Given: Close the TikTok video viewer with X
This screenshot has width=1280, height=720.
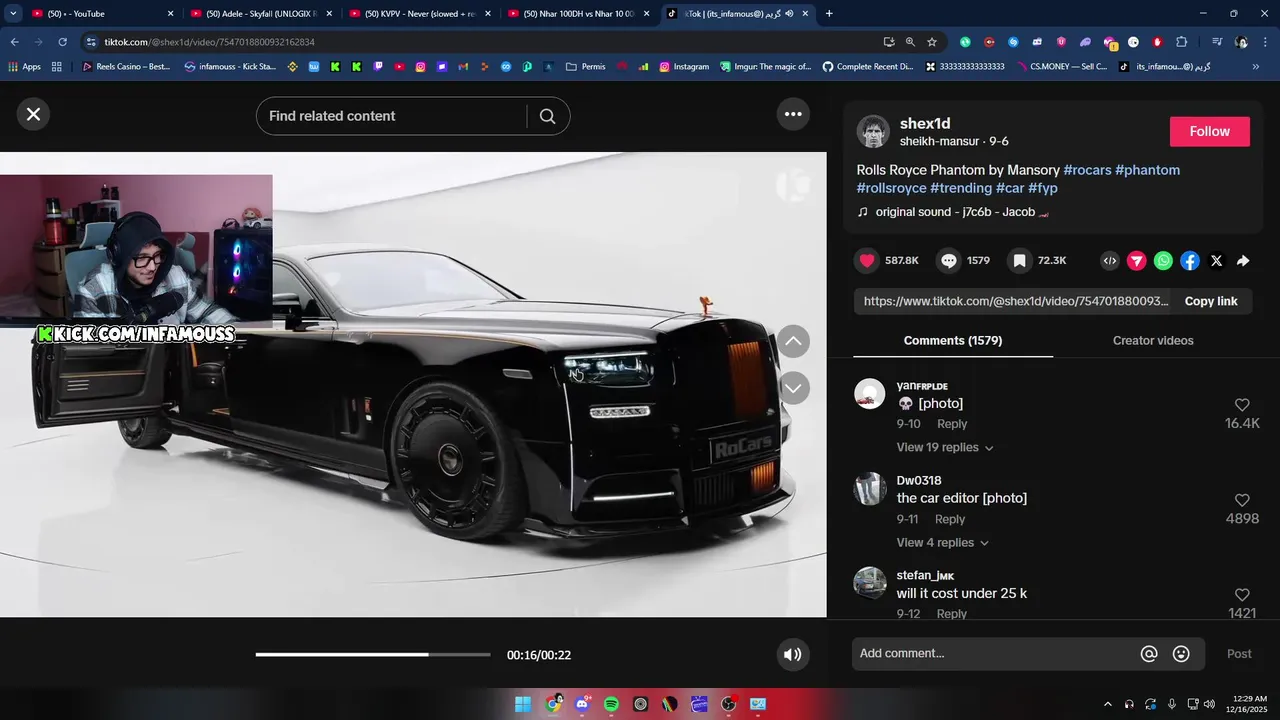Looking at the screenshot, I should [33, 114].
